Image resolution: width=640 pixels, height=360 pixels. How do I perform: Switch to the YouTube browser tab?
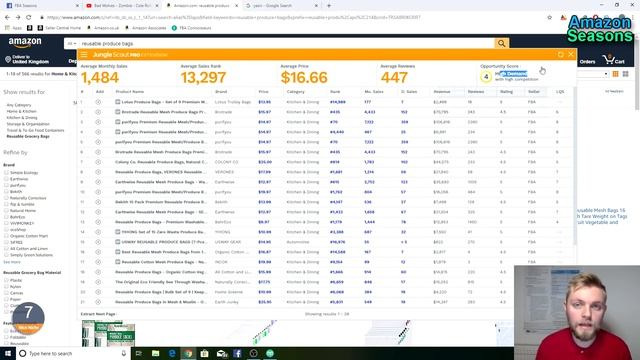[122, 6]
